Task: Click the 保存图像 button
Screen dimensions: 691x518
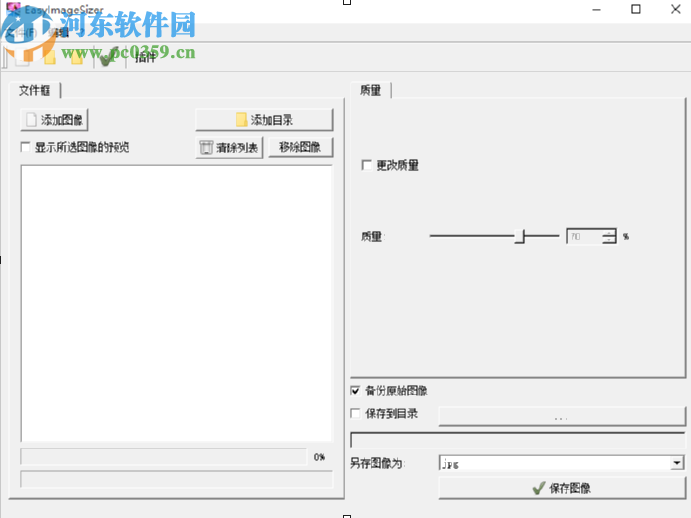Action: point(562,488)
